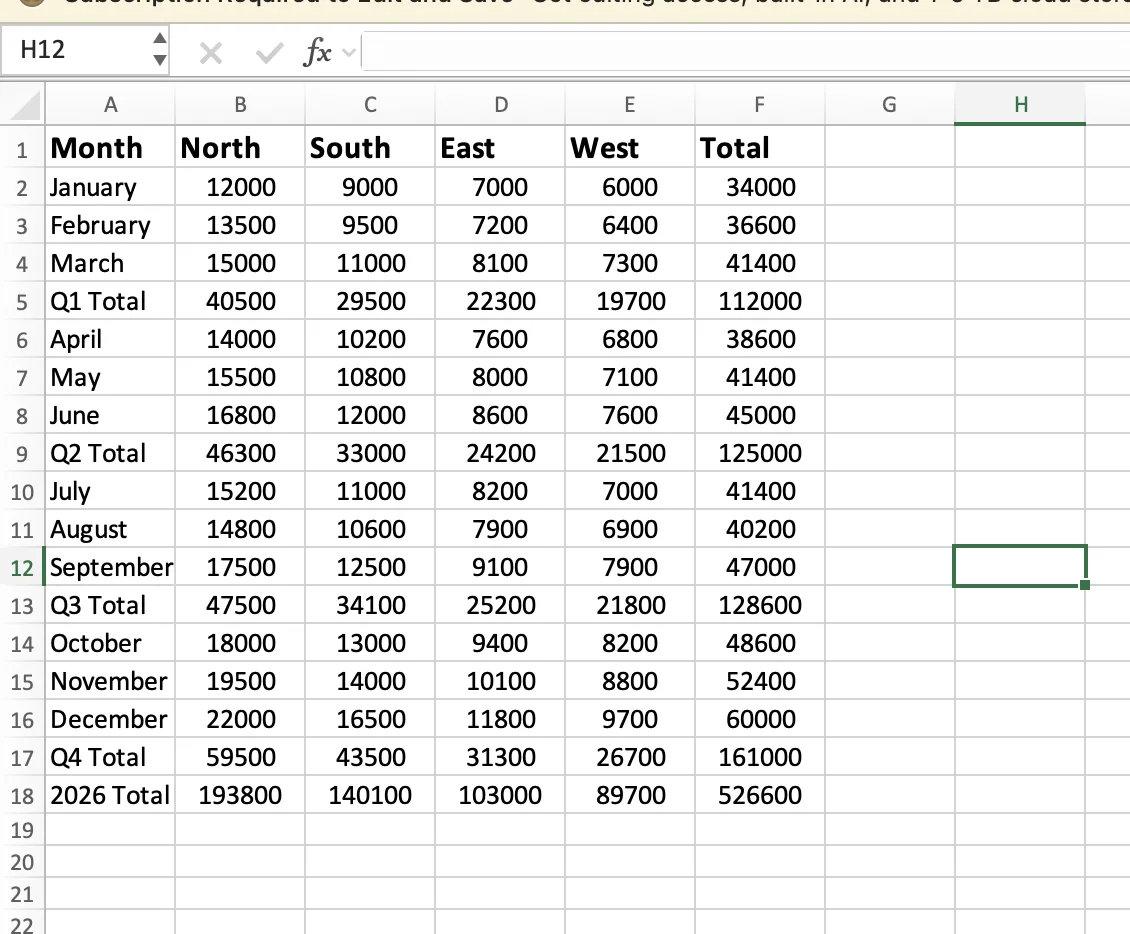
Task: Select the "December" cell
Action: pyautogui.click(x=110, y=719)
